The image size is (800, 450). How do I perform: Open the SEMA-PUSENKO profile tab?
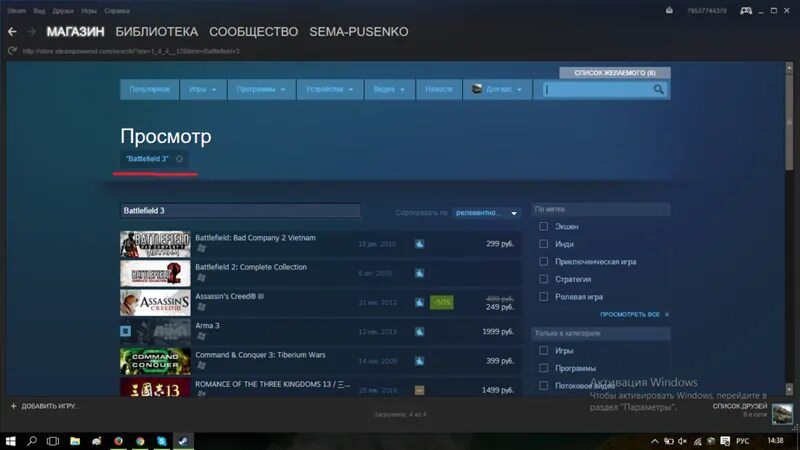(x=359, y=32)
